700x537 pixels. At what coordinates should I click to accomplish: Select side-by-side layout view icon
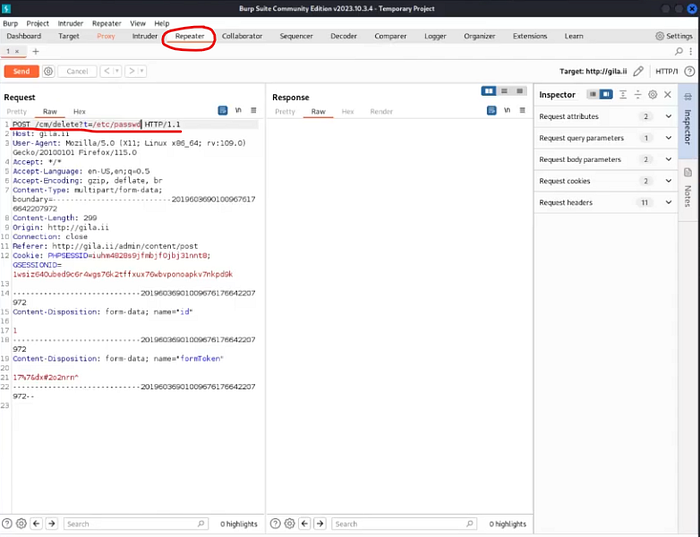click(x=489, y=91)
